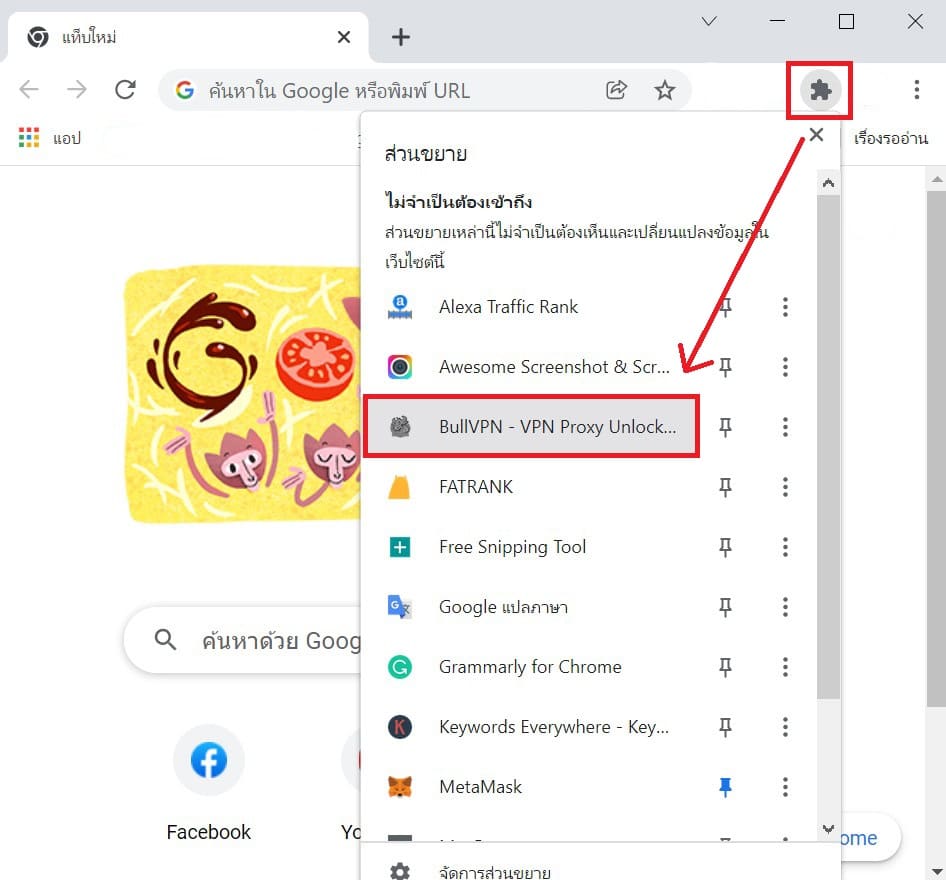946x880 pixels.
Task: Reload the page
Action: click(x=125, y=90)
